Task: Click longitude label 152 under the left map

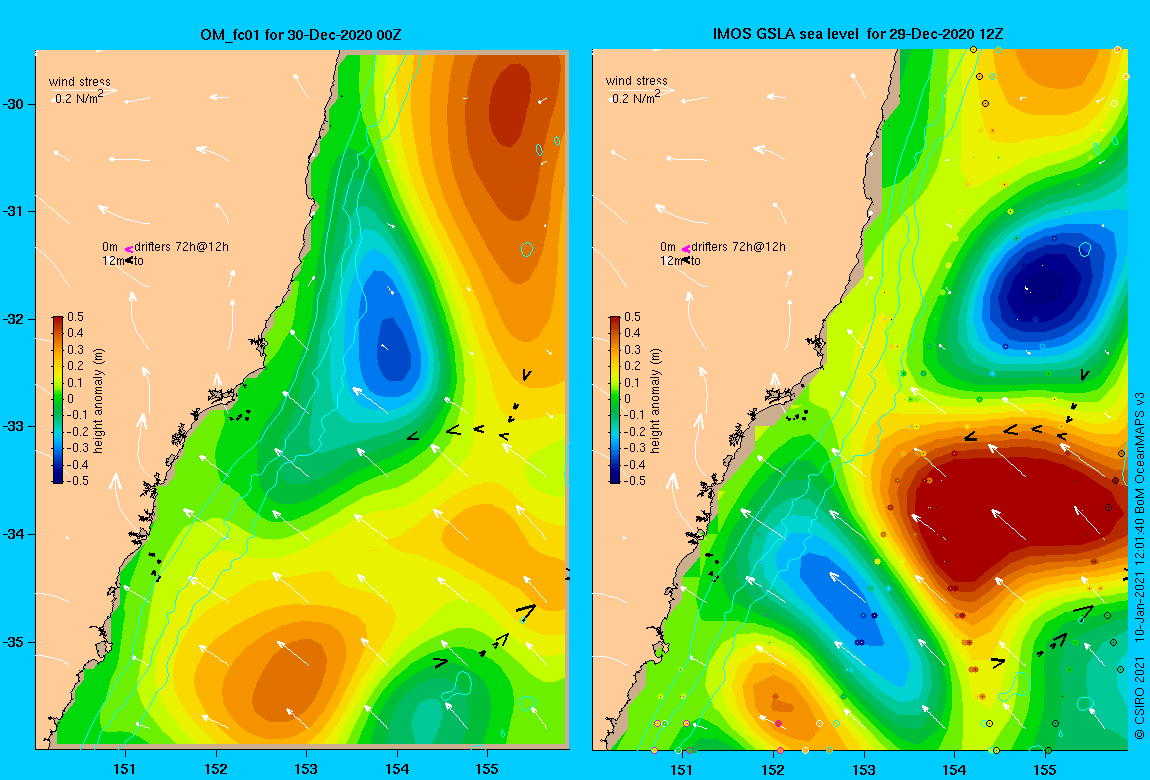Action: (216, 769)
